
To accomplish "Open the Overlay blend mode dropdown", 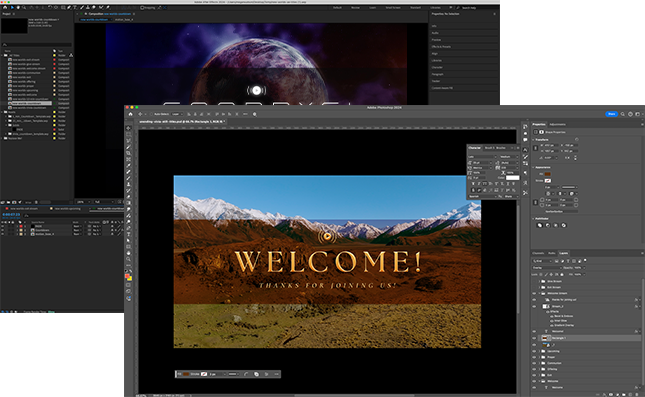I will [x=546, y=268].
